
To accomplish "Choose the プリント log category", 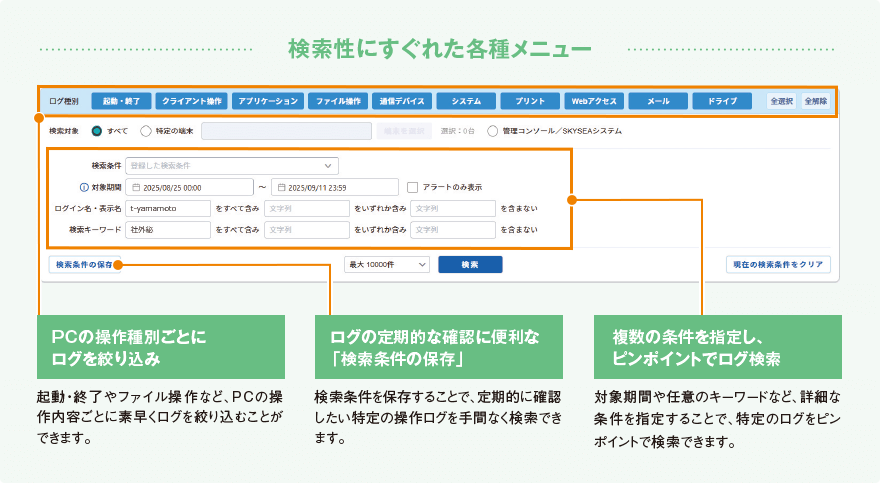I will [x=530, y=101].
